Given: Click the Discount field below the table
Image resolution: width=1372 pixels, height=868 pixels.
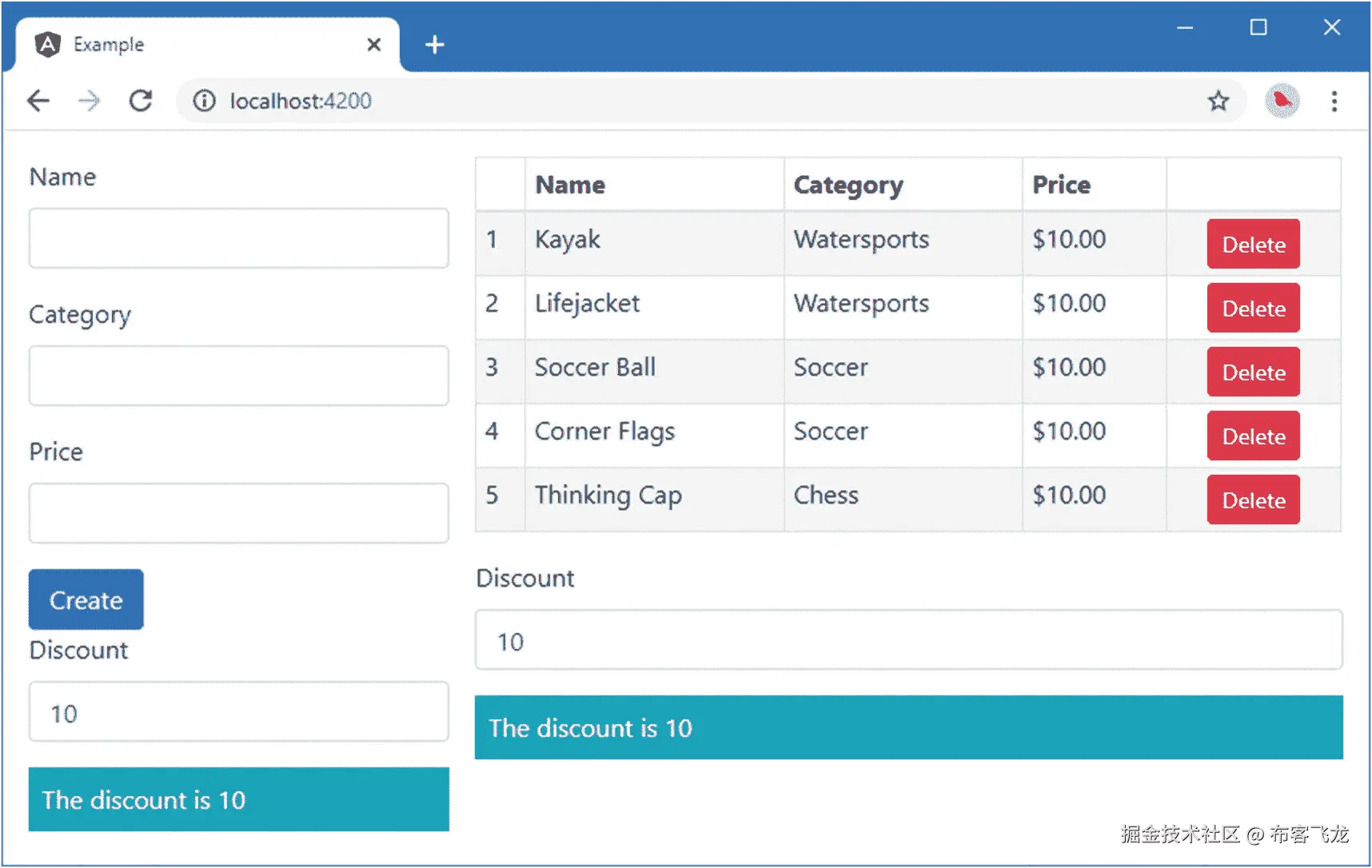Looking at the screenshot, I should coord(908,640).
